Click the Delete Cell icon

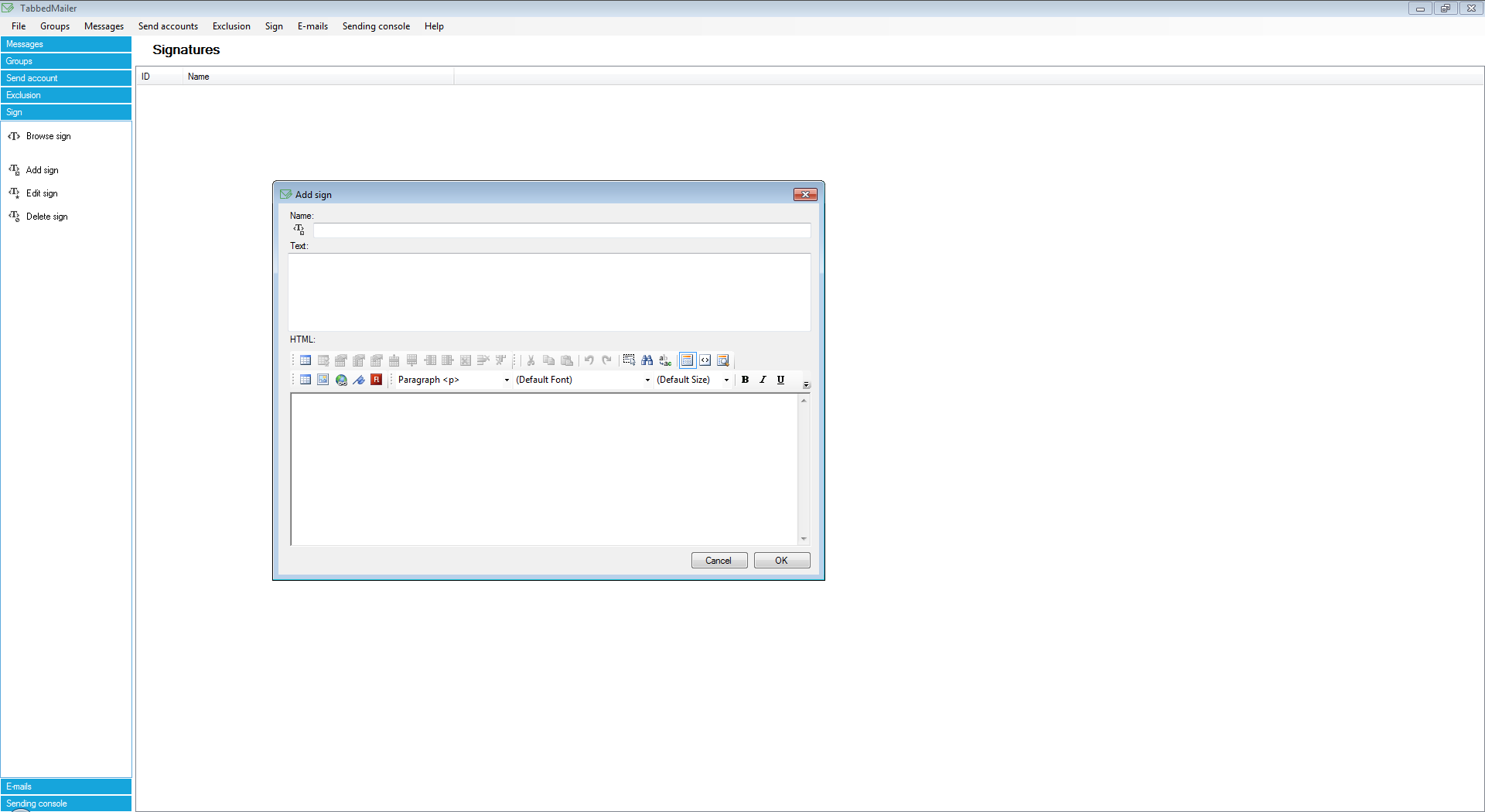coord(466,360)
